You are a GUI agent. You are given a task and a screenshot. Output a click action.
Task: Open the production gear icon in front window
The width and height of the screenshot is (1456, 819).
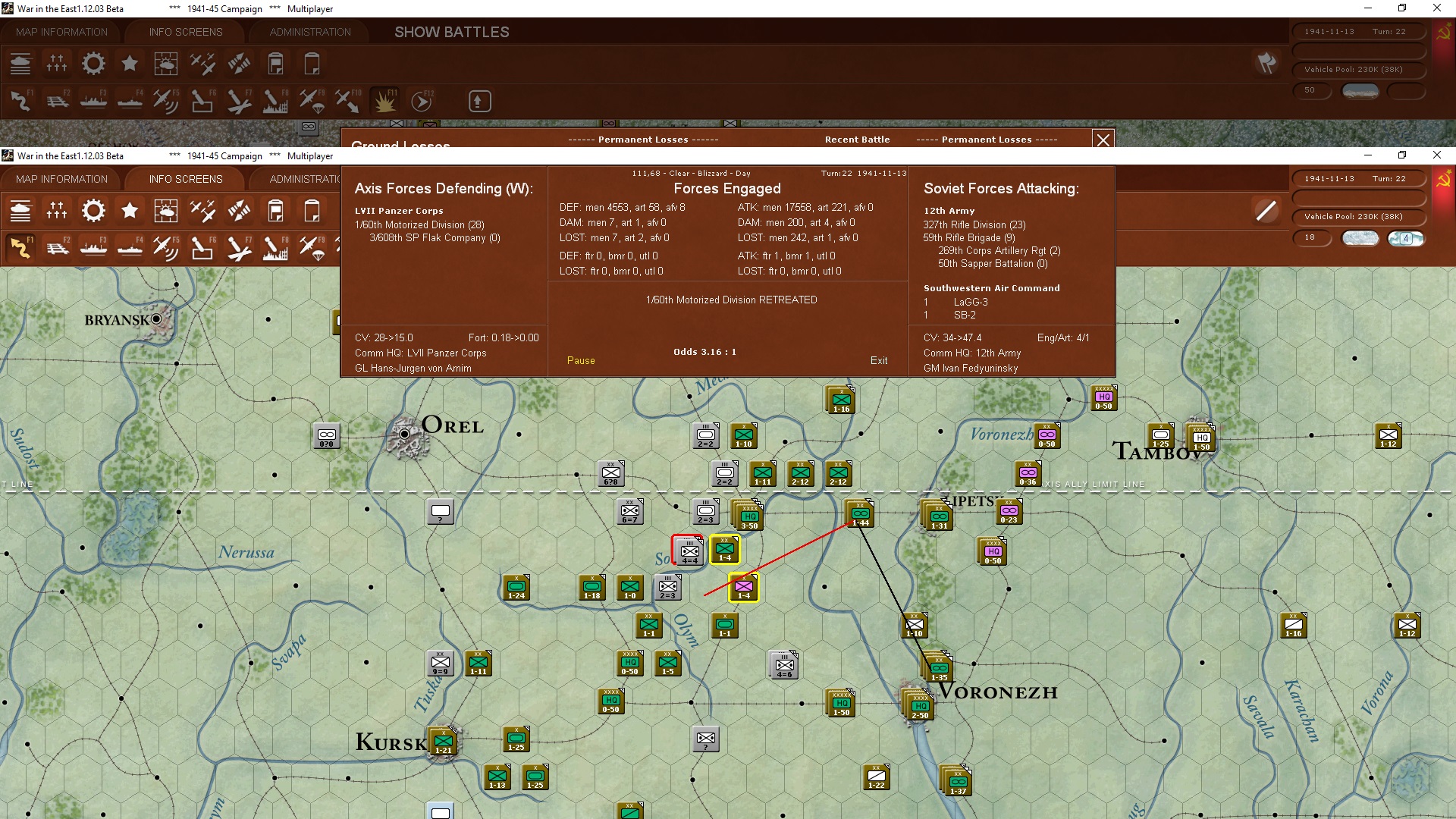pos(93,211)
